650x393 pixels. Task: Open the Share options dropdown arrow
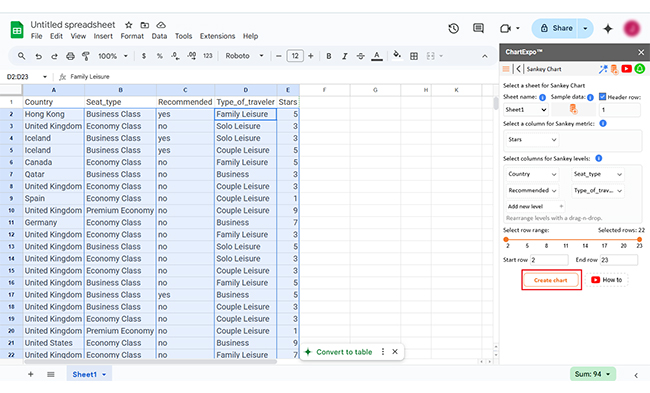point(585,28)
